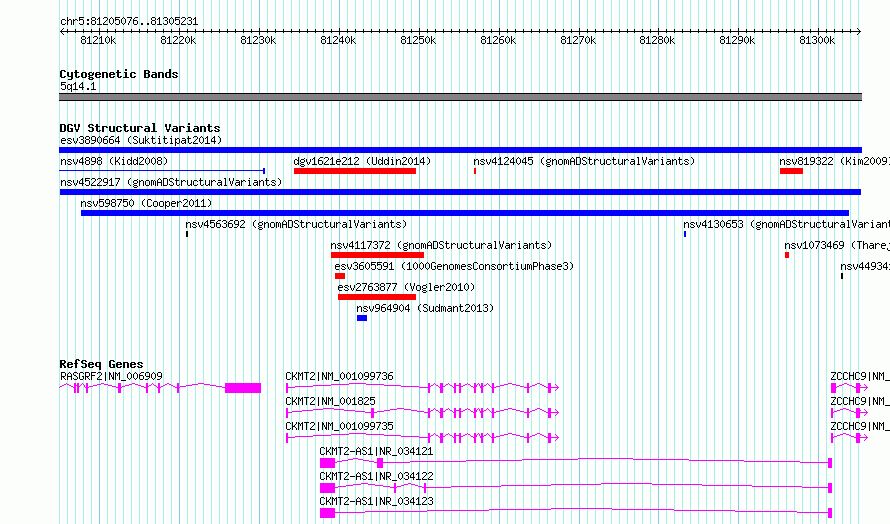Viewport: 890px width, 524px height.
Task: Click the red dgv1621e212 (Uddin2014) bar
Action: 355,171
